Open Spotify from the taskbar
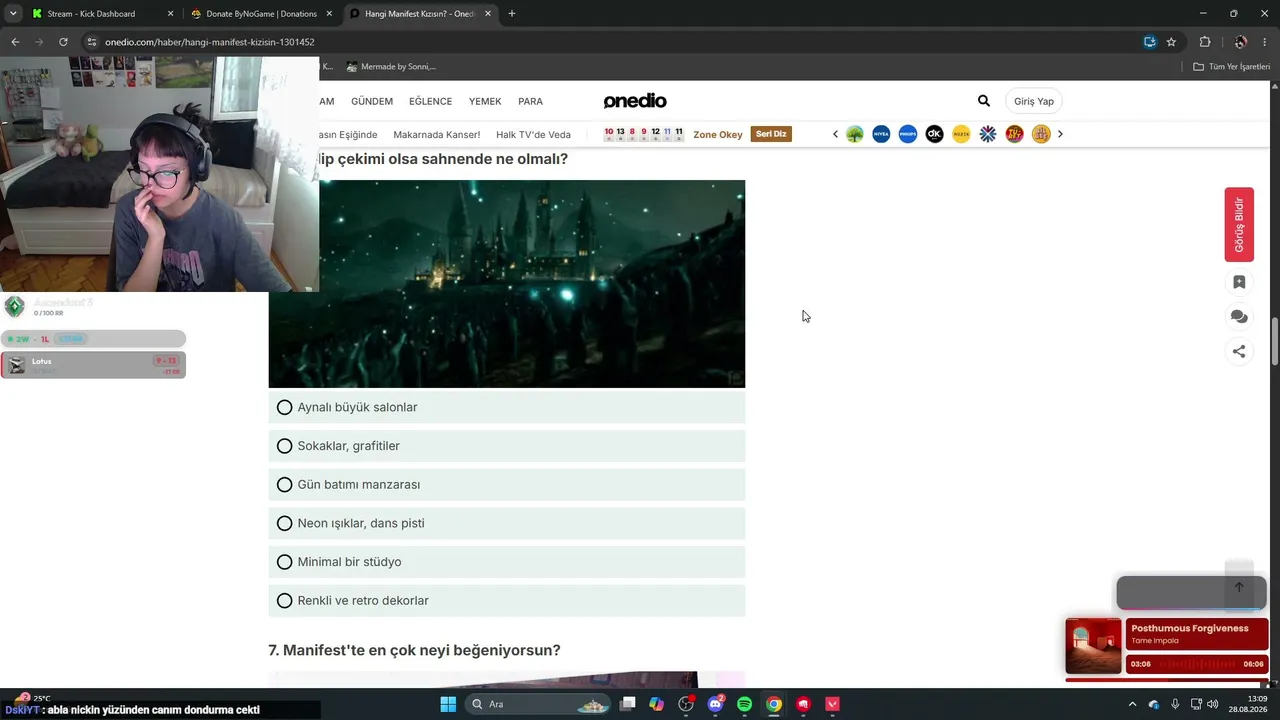This screenshot has width=1280, height=720. 745,704
